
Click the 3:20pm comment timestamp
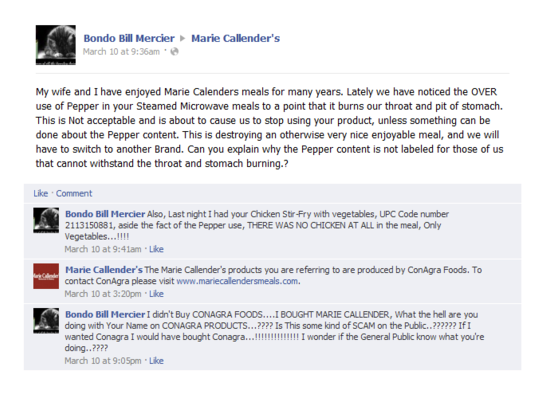tap(103, 294)
